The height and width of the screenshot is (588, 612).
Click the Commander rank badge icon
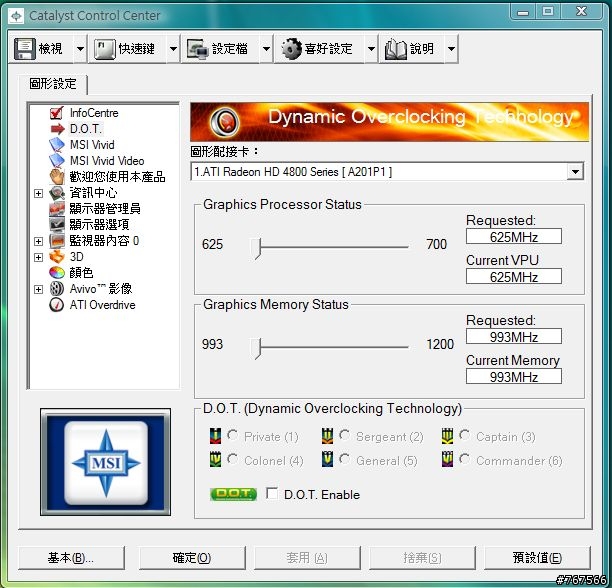(x=447, y=459)
